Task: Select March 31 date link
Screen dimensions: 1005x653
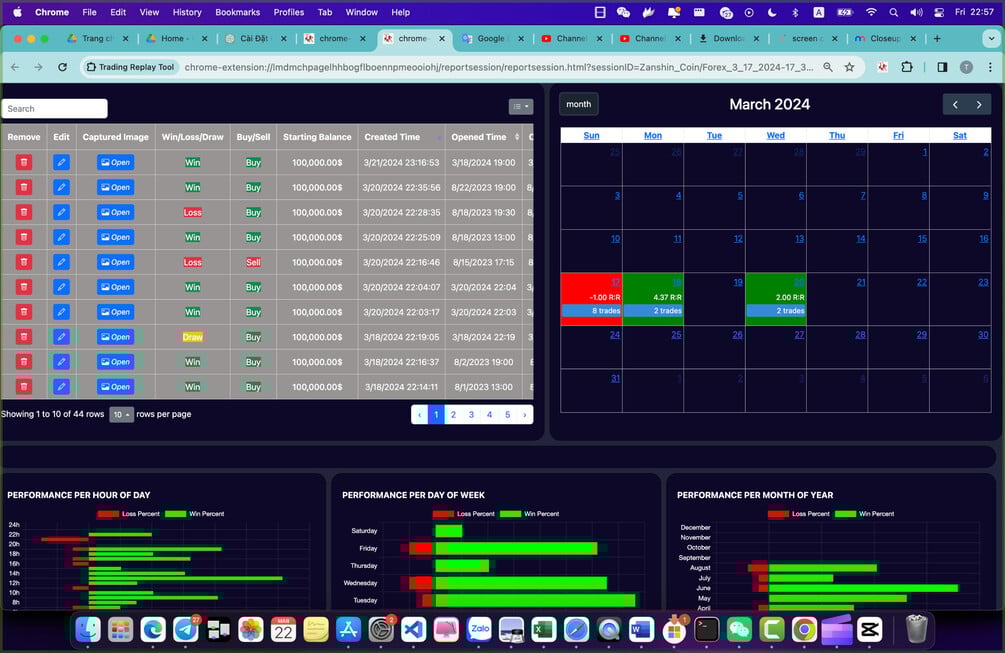Action: [x=615, y=378]
